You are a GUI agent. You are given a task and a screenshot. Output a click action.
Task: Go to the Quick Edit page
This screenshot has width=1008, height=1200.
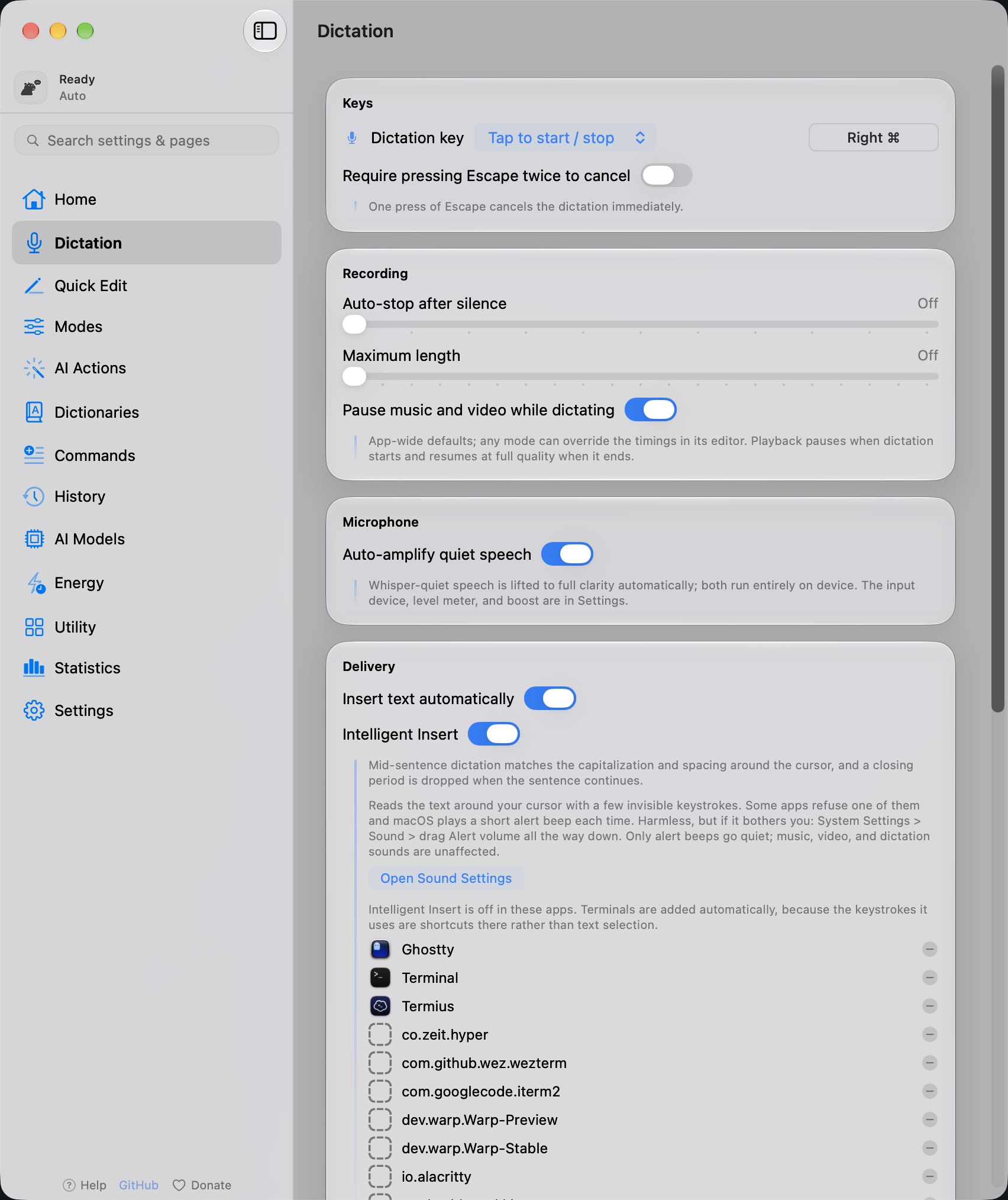(x=147, y=286)
